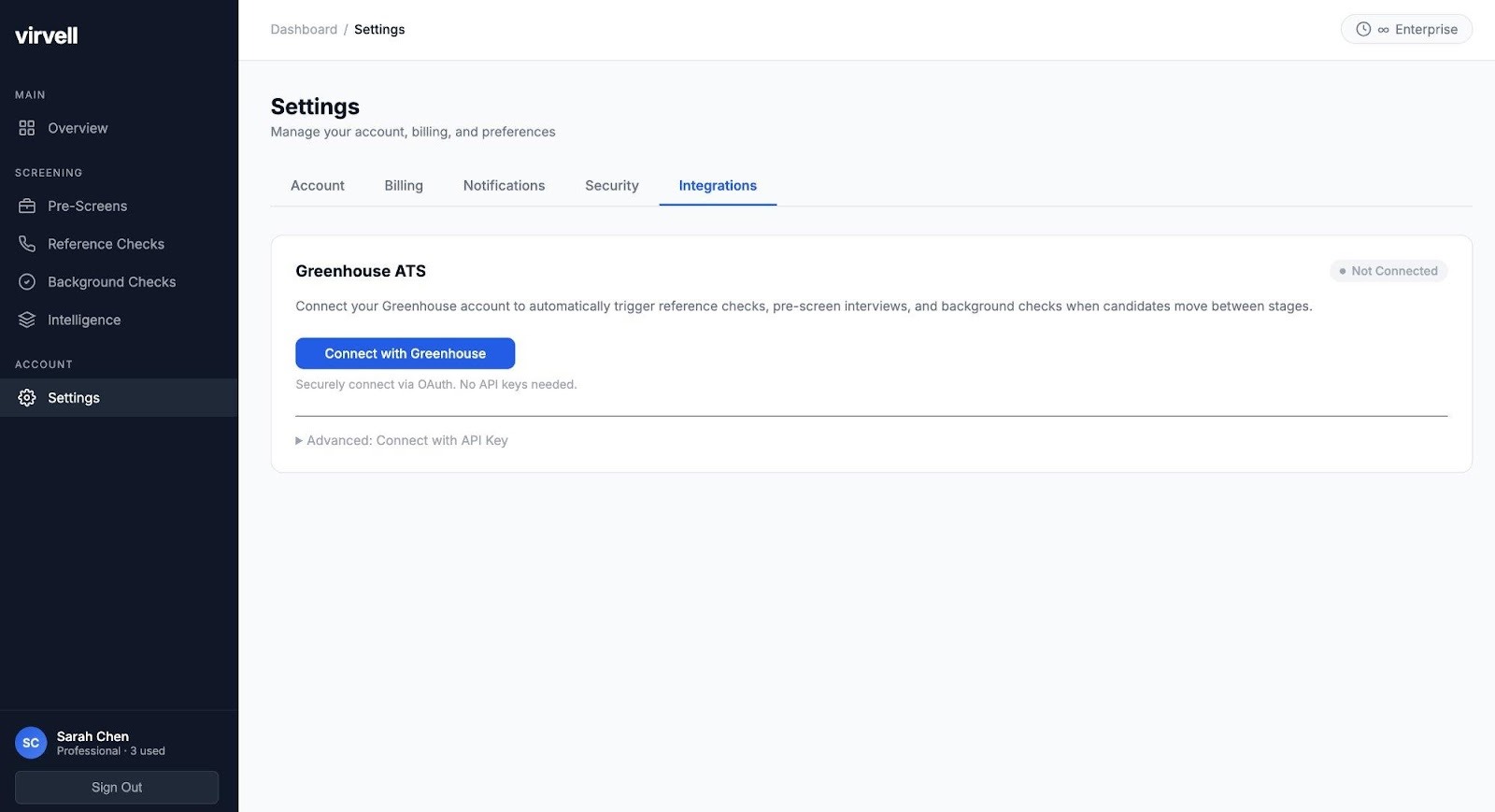Click the virvell logo
This screenshot has height=812, width=1495.
click(x=47, y=36)
